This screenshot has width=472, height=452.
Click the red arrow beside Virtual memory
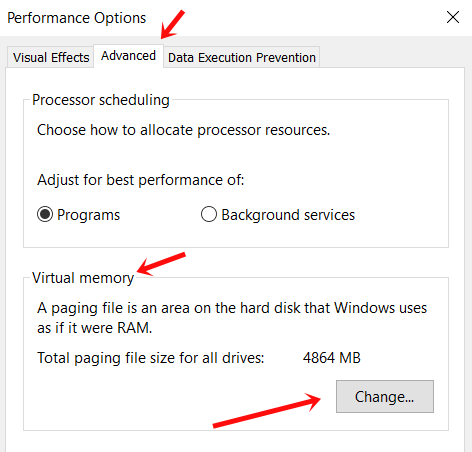click(x=161, y=264)
